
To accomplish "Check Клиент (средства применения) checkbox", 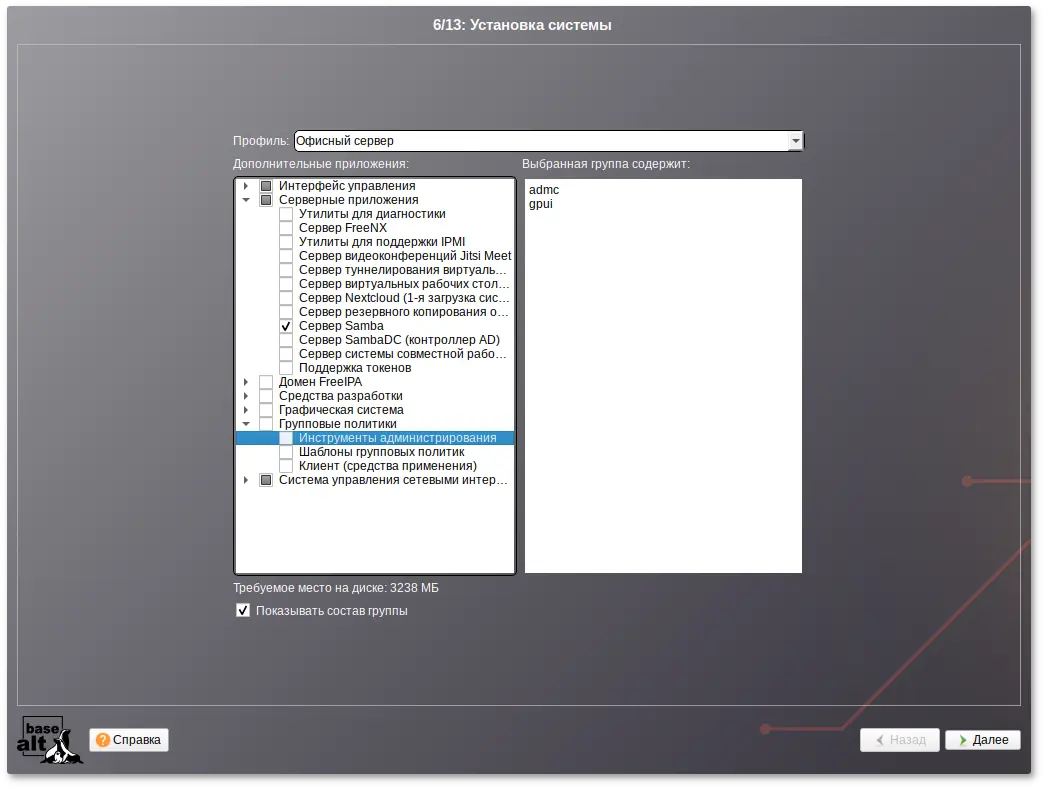I will tap(286, 466).
